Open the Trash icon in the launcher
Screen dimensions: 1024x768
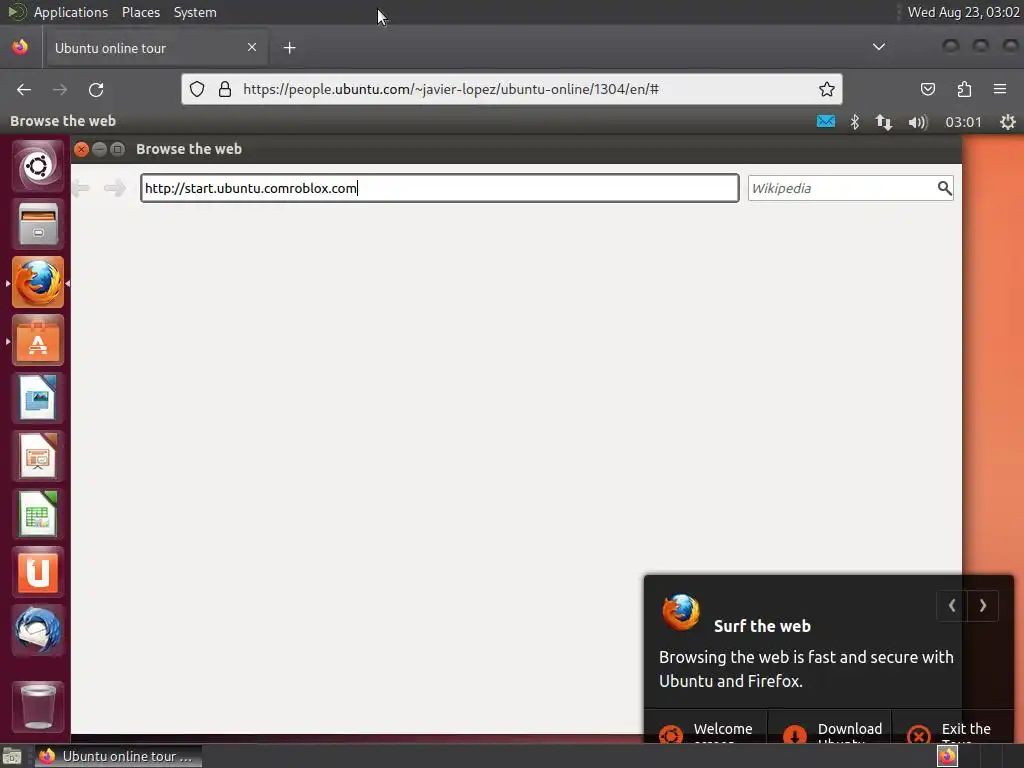[x=38, y=706]
